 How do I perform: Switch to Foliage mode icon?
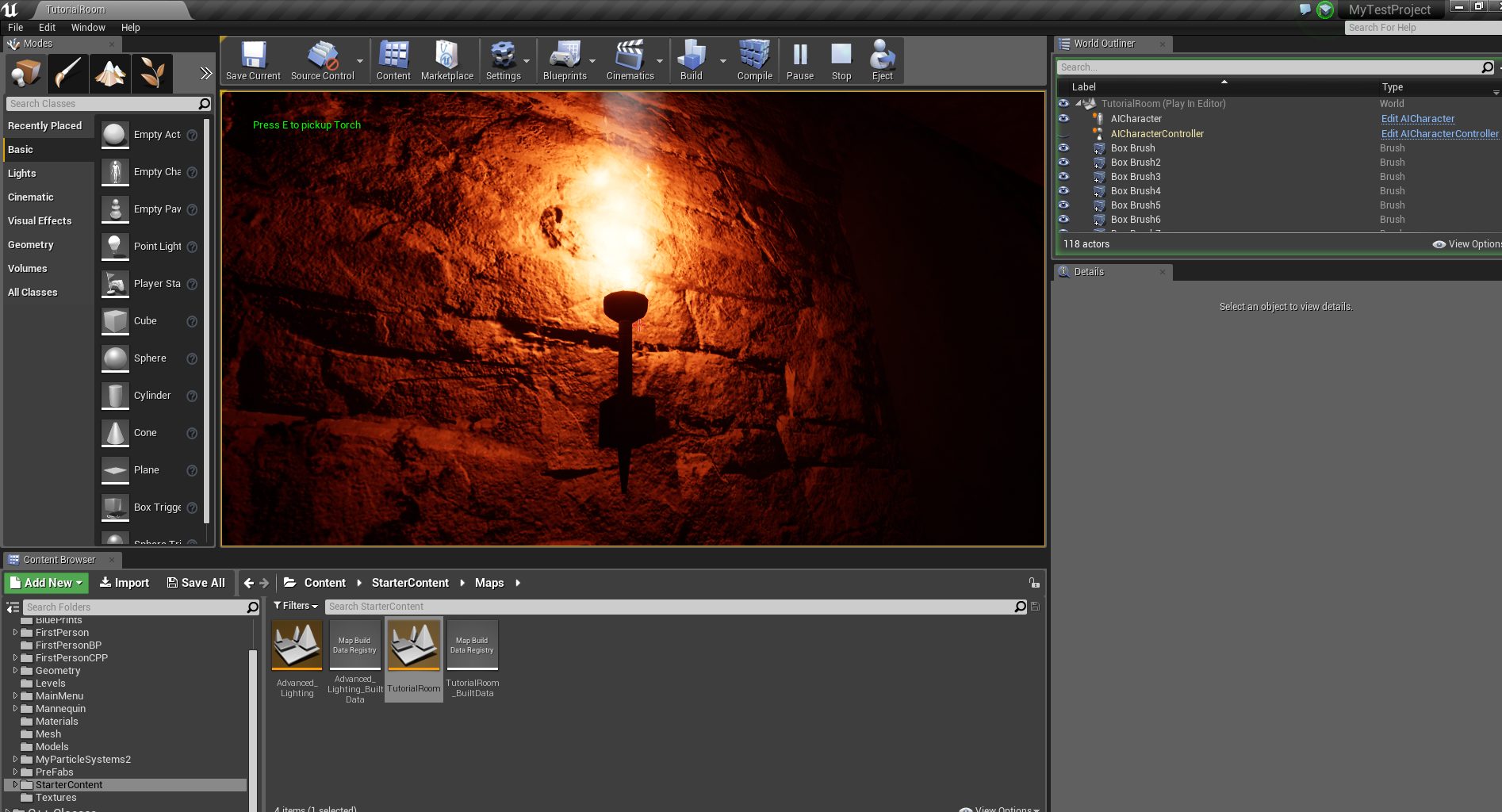[x=152, y=74]
